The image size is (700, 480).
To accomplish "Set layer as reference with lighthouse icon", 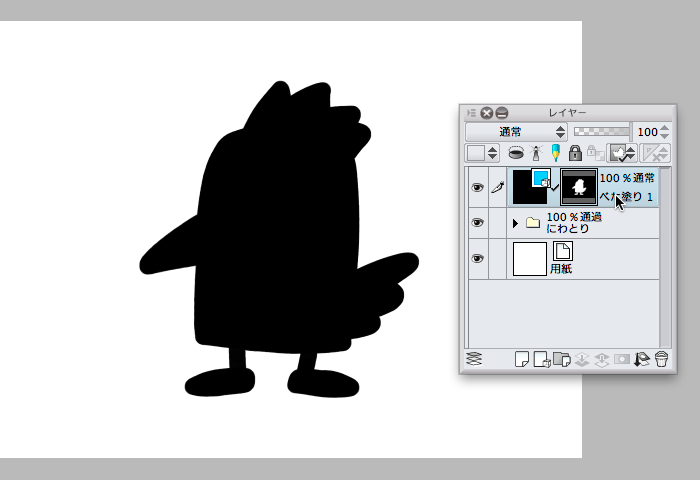I will click(x=536, y=153).
